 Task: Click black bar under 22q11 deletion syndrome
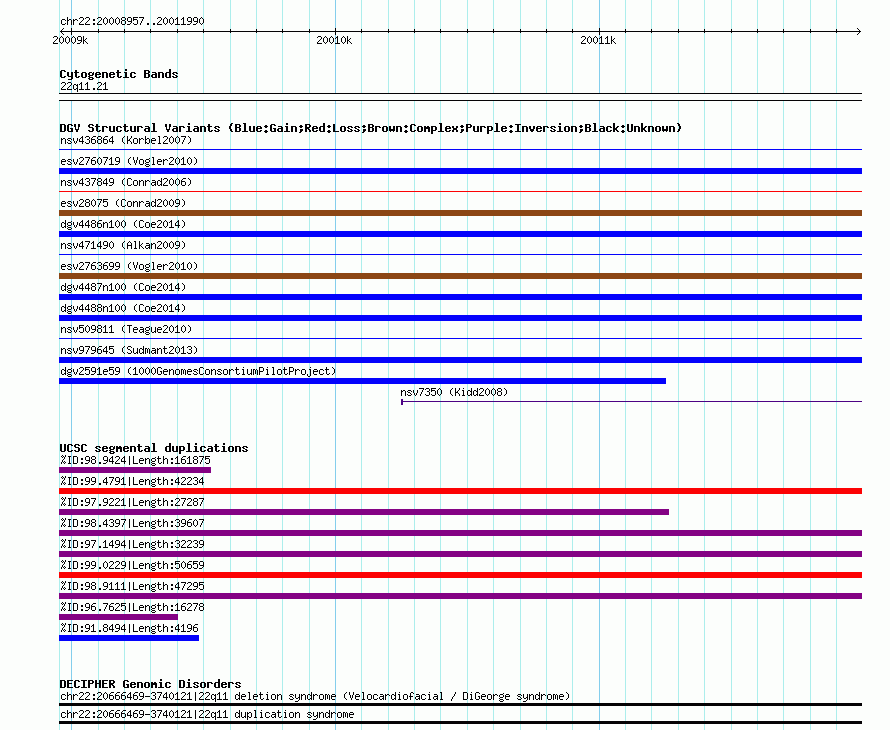(x=460, y=704)
